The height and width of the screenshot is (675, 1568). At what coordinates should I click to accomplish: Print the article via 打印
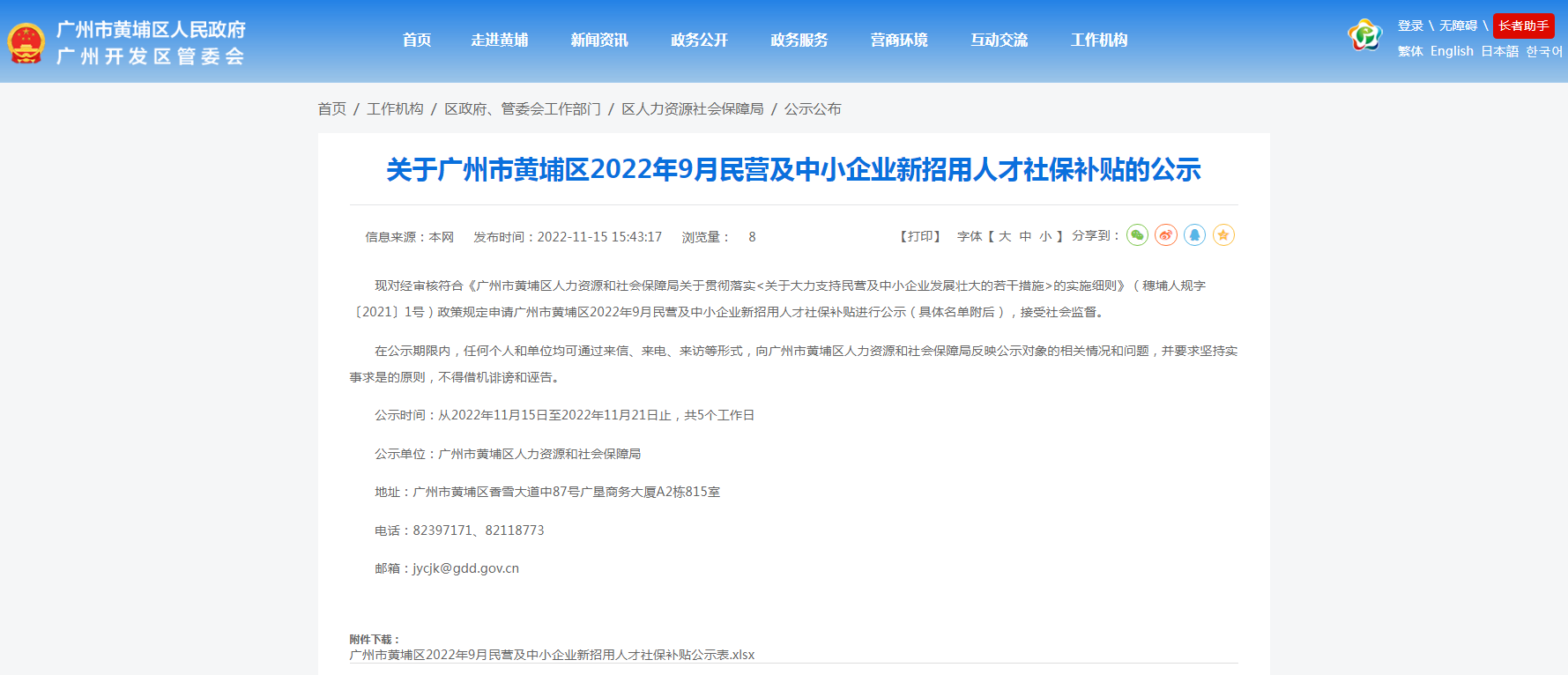point(920,236)
